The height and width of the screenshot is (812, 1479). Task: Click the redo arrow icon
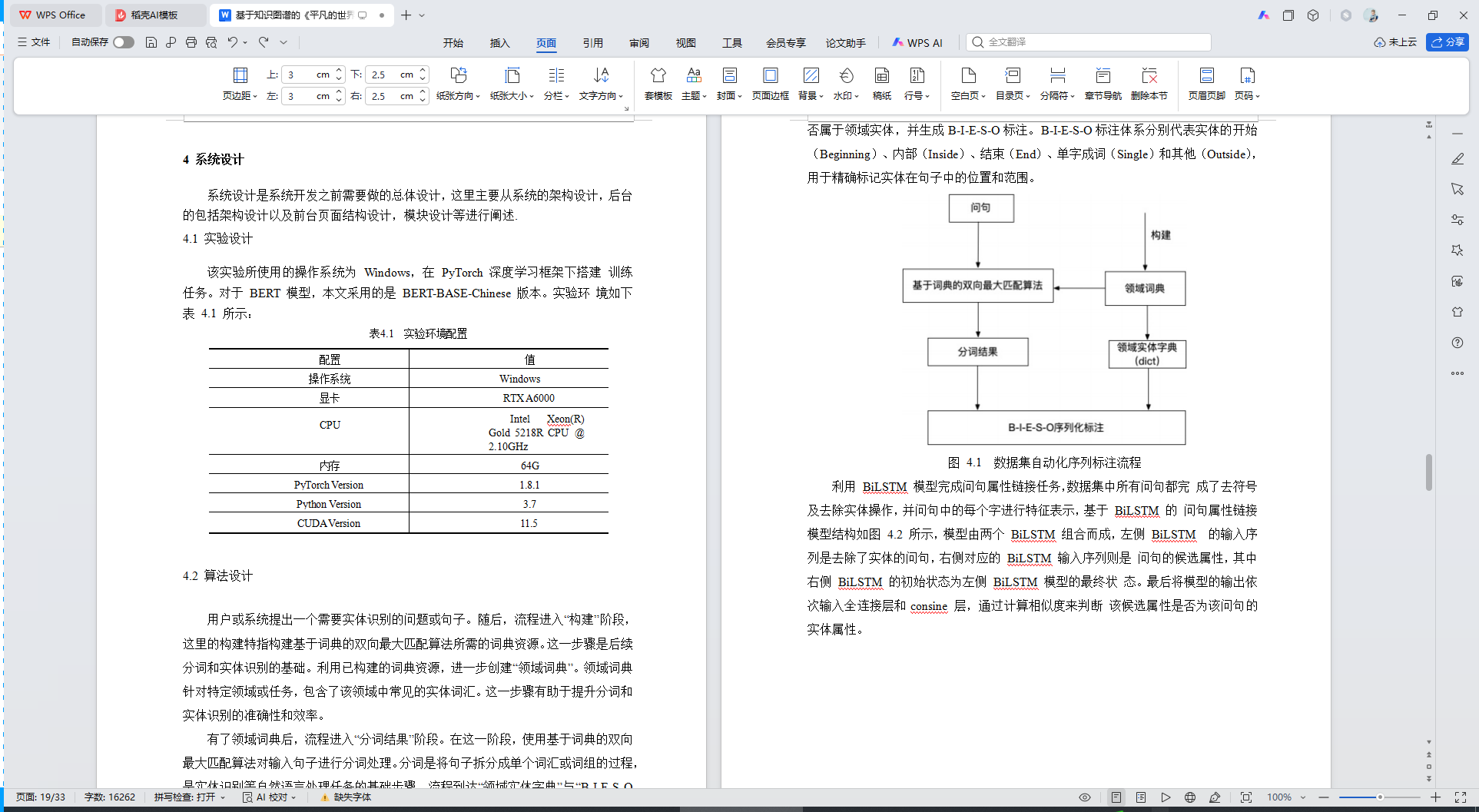point(264,42)
